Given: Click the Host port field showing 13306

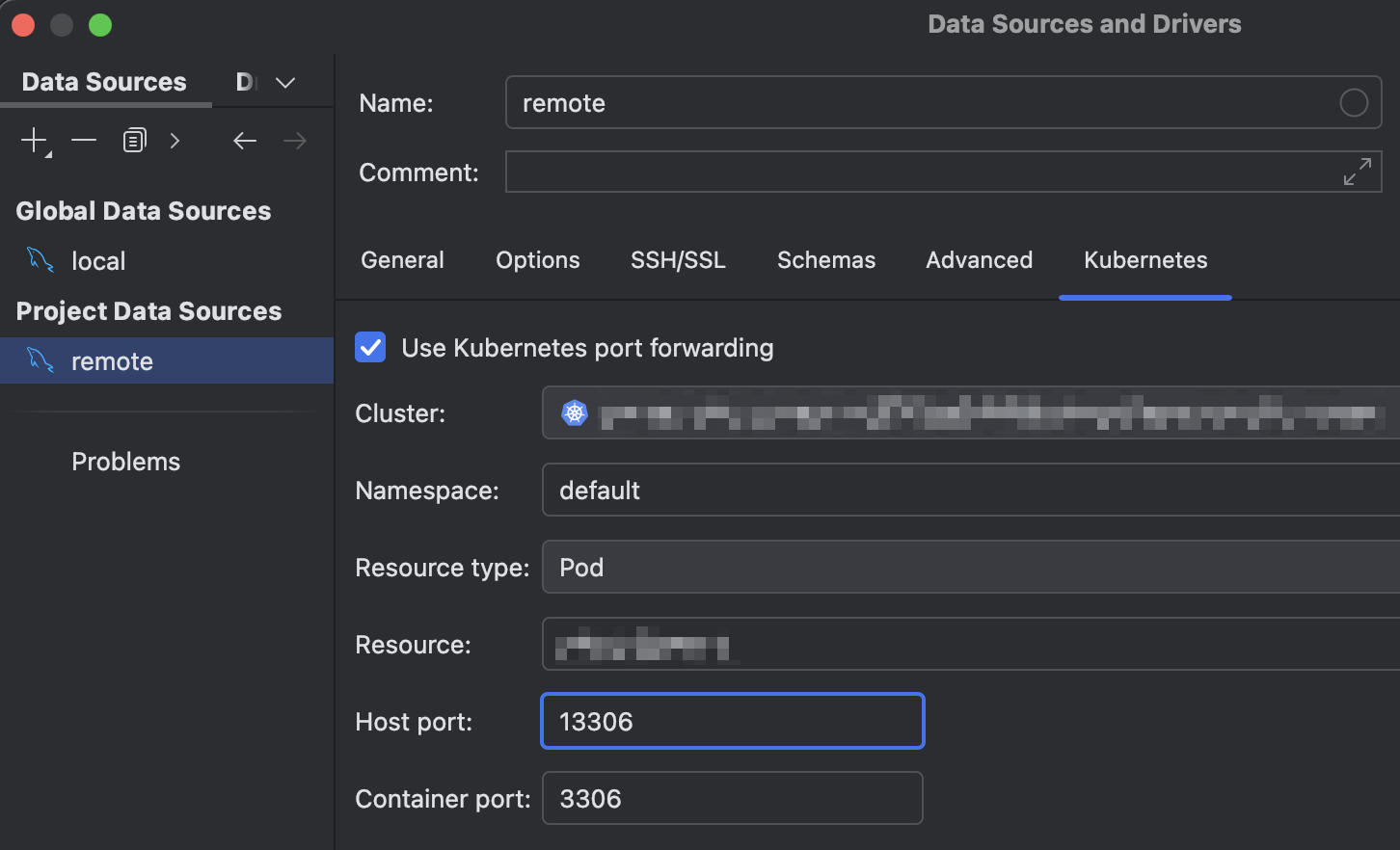Looking at the screenshot, I should click(x=733, y=721).
